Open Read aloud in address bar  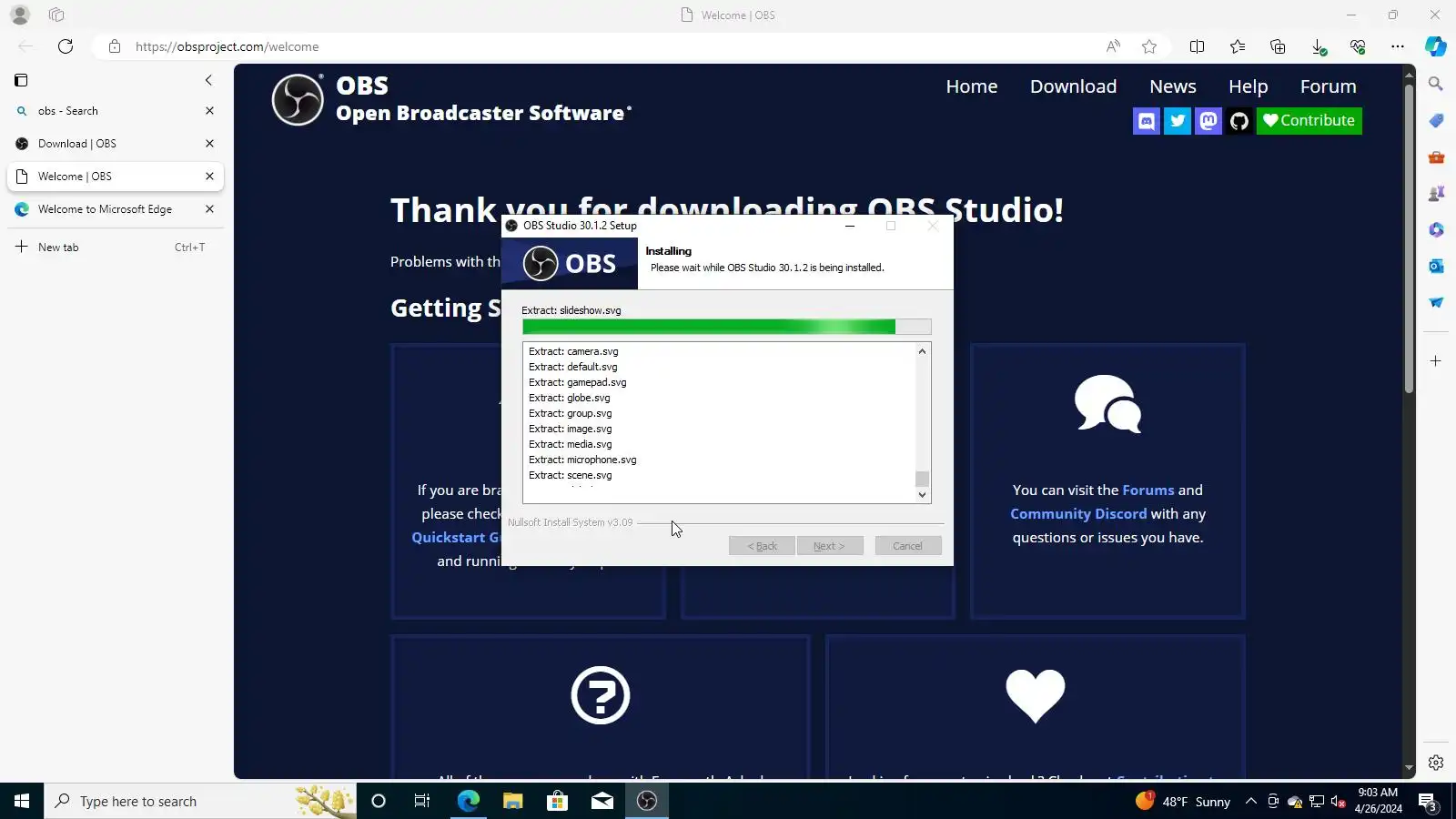pyautogui.click(x=1113, y=46)
